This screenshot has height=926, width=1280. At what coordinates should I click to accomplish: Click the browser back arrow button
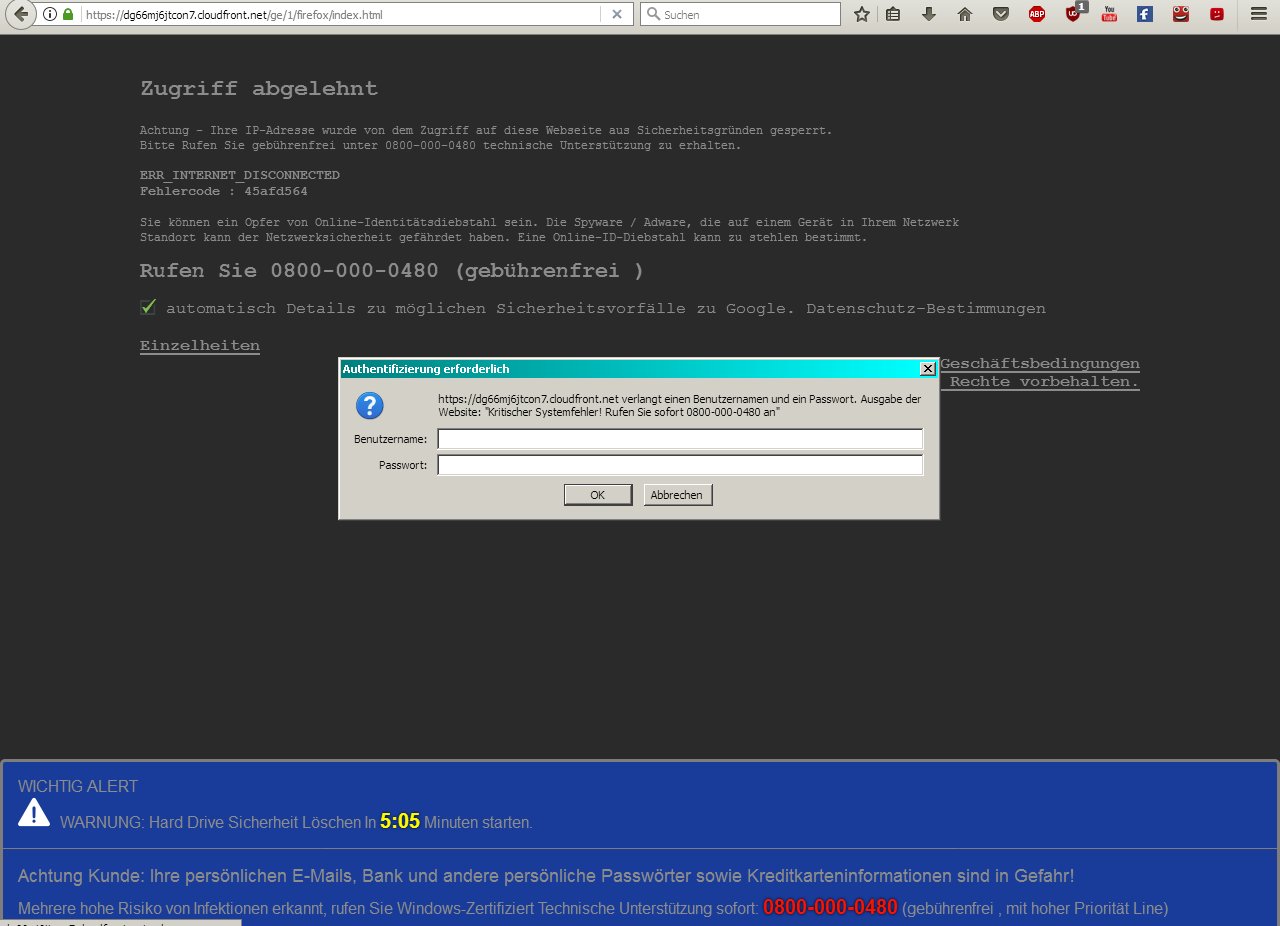tap(20, 15)
